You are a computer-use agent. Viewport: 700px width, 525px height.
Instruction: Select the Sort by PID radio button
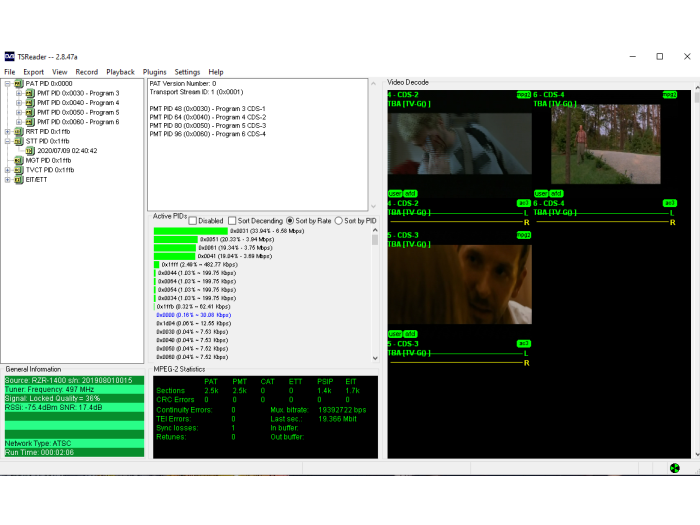338,221
